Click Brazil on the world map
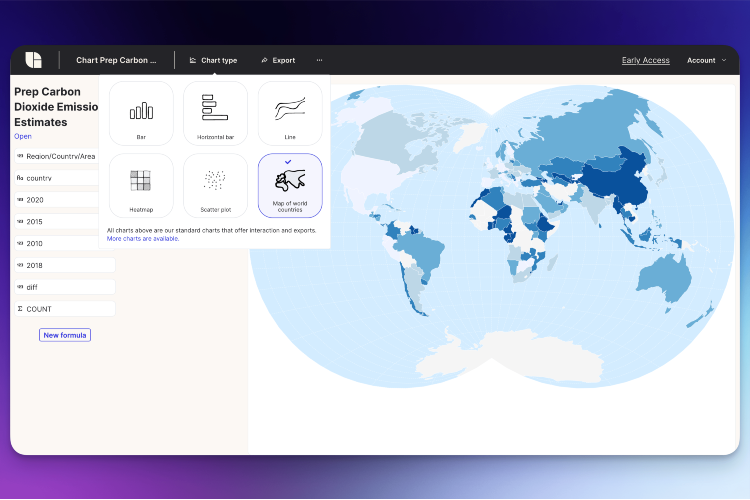The image size is (750, 500). pyautogui.click(x=423, y=251)
